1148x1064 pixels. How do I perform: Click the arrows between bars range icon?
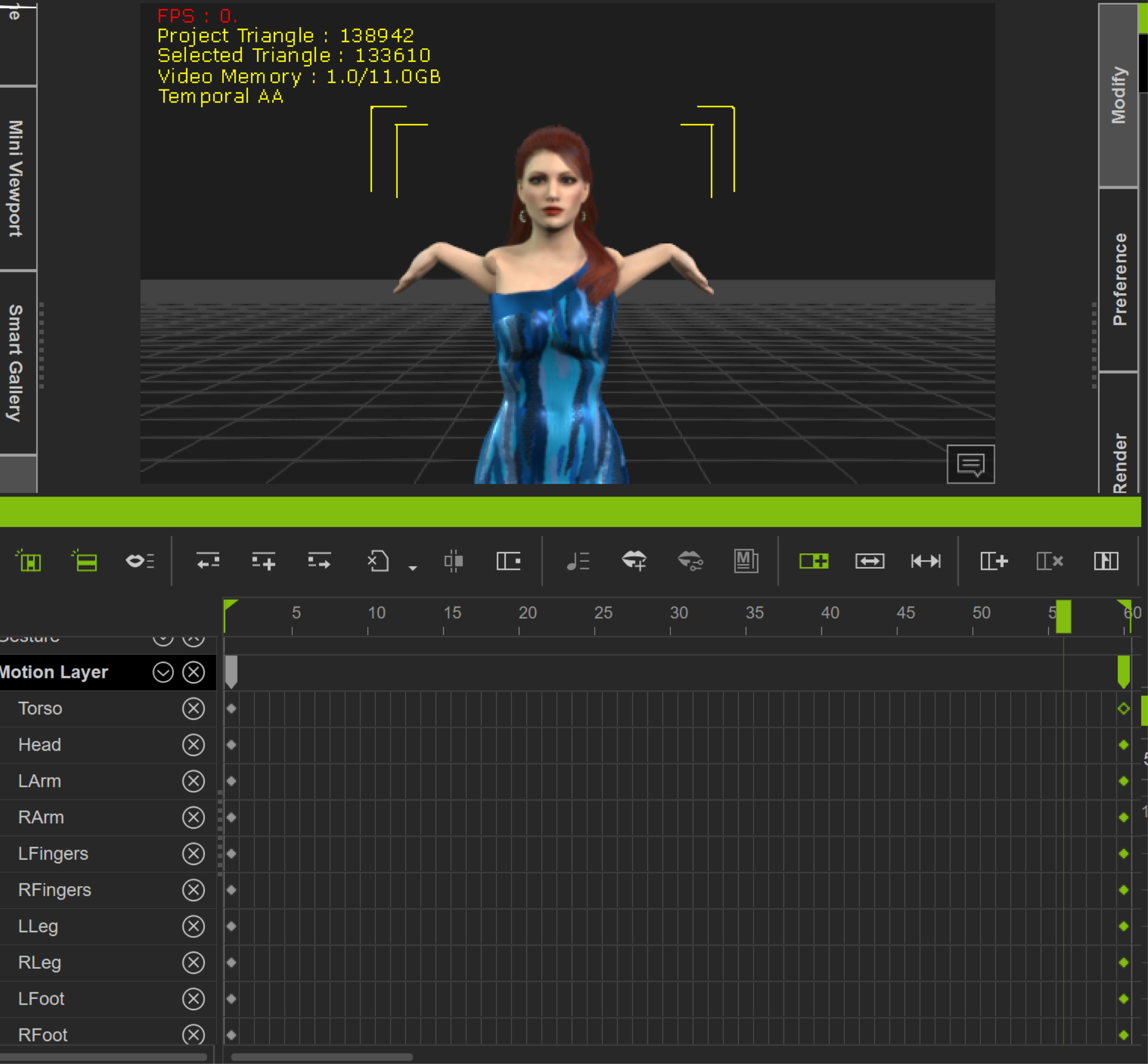coord(926,560)
